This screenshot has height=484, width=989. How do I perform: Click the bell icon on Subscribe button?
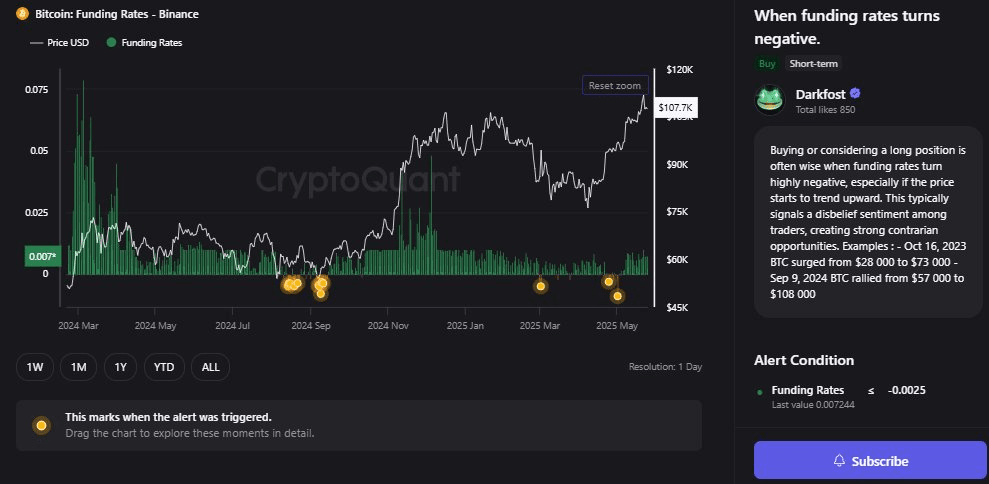point(839,461)
